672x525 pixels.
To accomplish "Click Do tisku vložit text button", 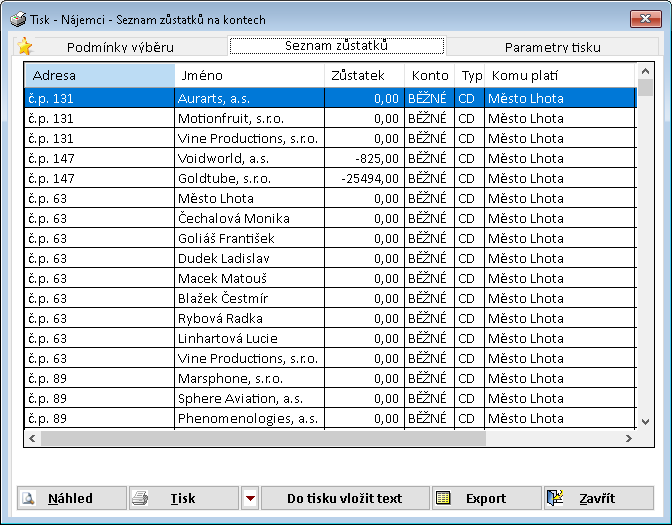I will (344, 498).
